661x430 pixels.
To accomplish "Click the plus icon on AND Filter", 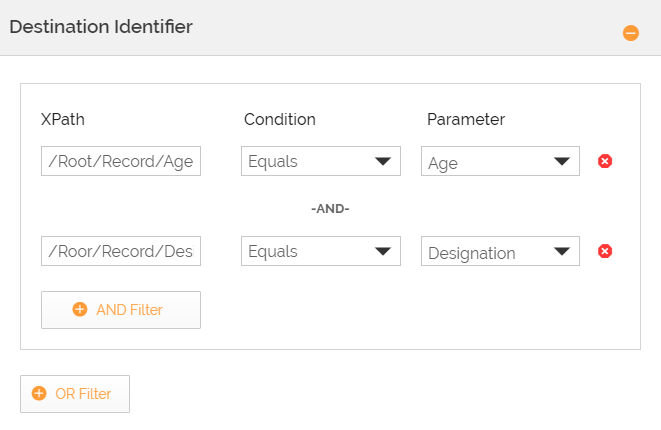I will (80, 310).
